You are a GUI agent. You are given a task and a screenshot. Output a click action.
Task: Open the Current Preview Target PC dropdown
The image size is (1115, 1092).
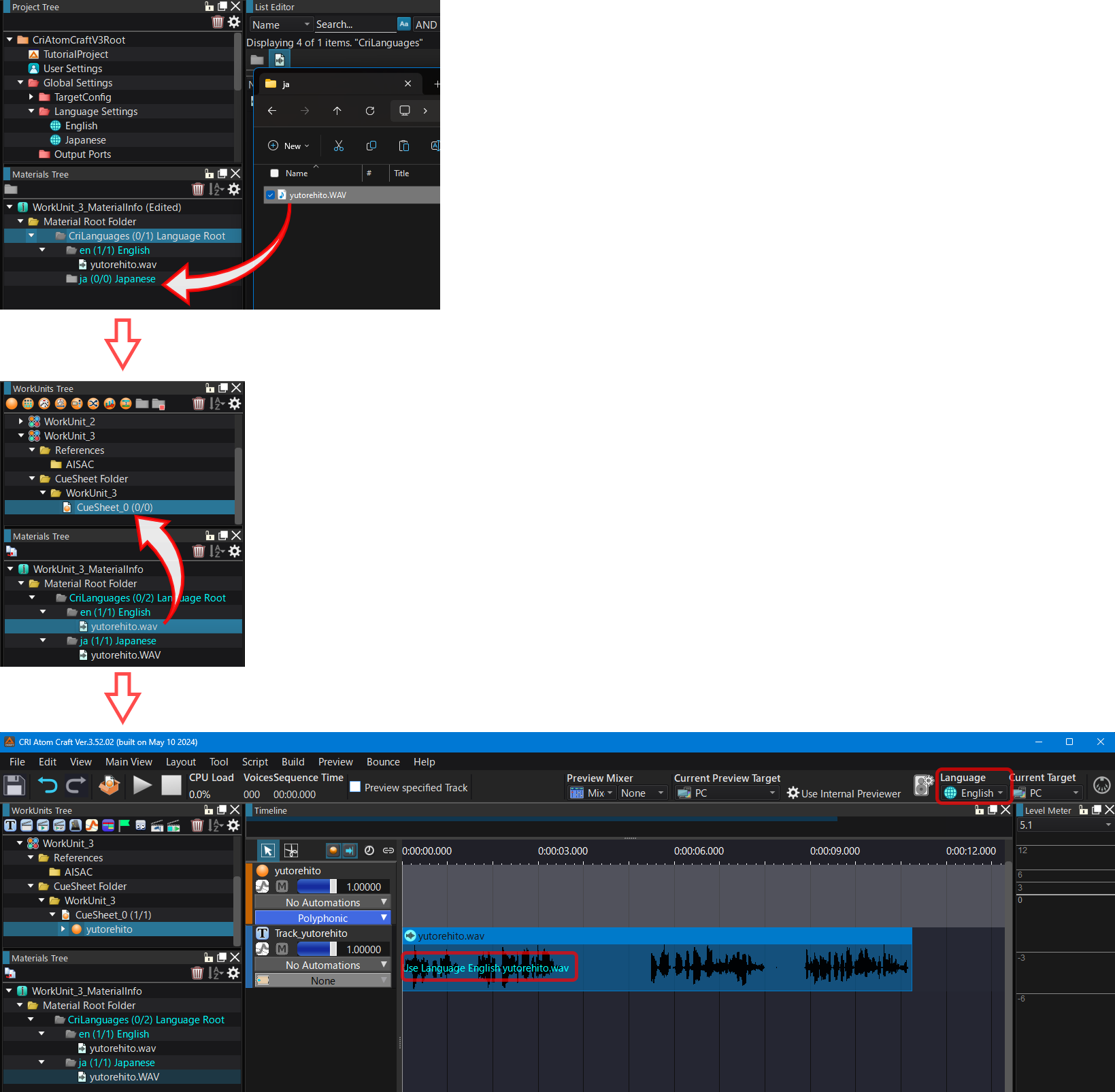tap(726, 793)
